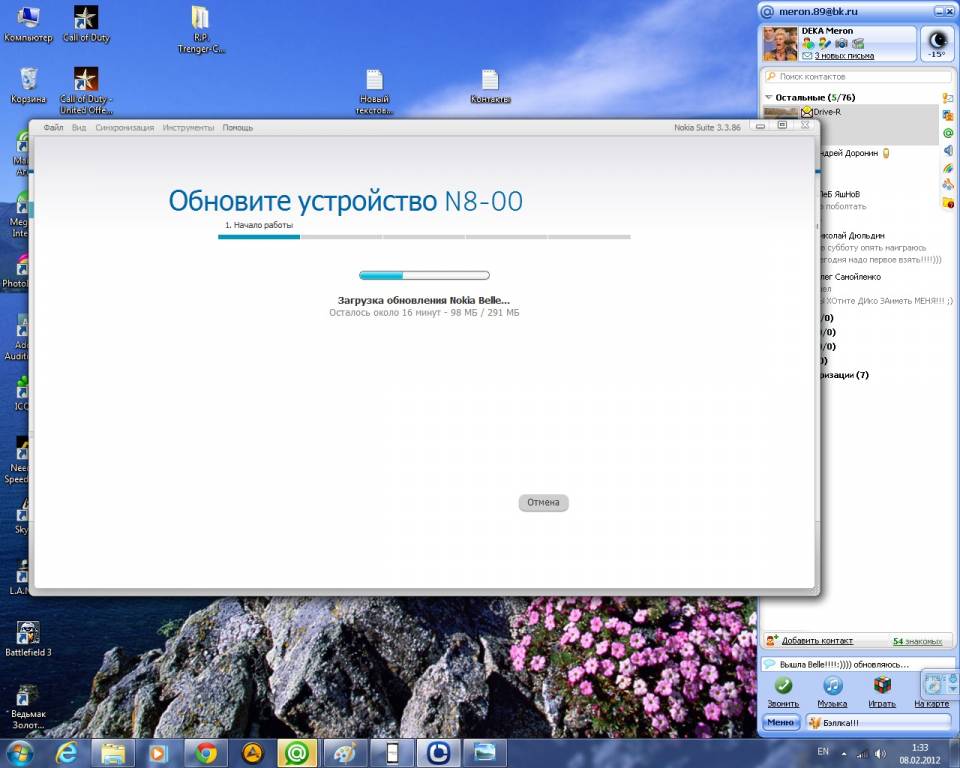Click the DEKA Meron profile avatar
Viewport: 960px width, 768px height.
(x=780, y=43)
